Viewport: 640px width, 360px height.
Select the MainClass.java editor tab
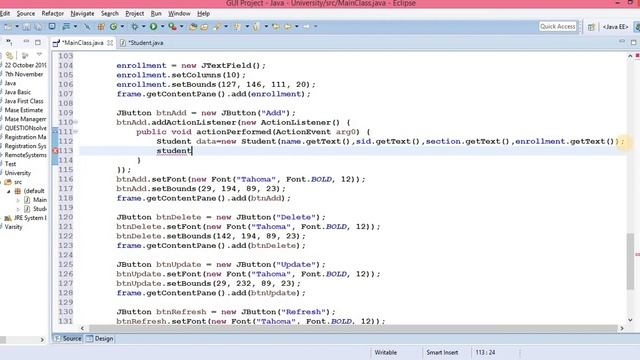coord(83,42)
